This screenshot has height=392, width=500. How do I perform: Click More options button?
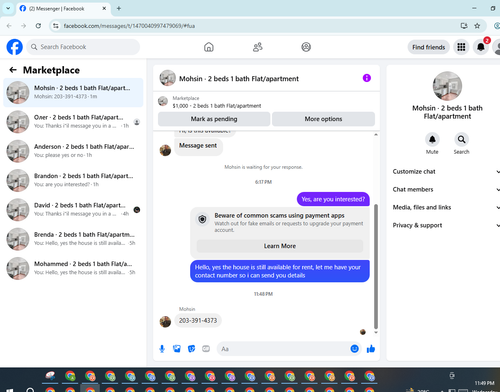point(323,119)
